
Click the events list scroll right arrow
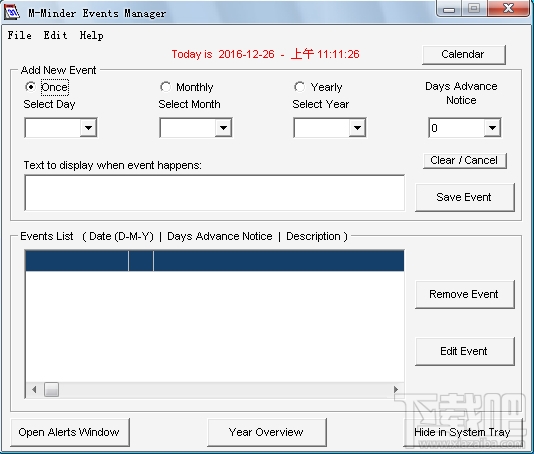(396, 389)
